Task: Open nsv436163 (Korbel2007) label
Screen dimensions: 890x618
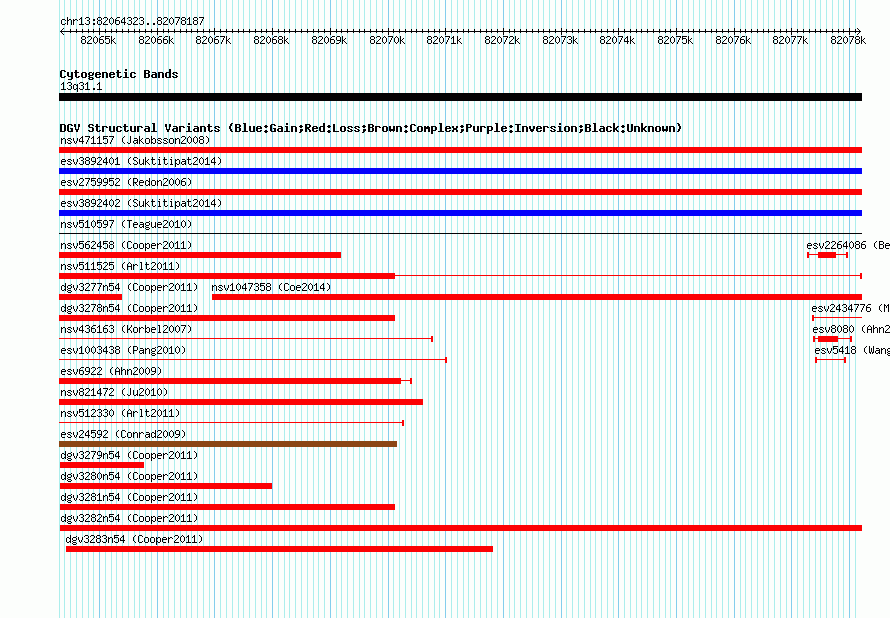Action: (126, 329)
